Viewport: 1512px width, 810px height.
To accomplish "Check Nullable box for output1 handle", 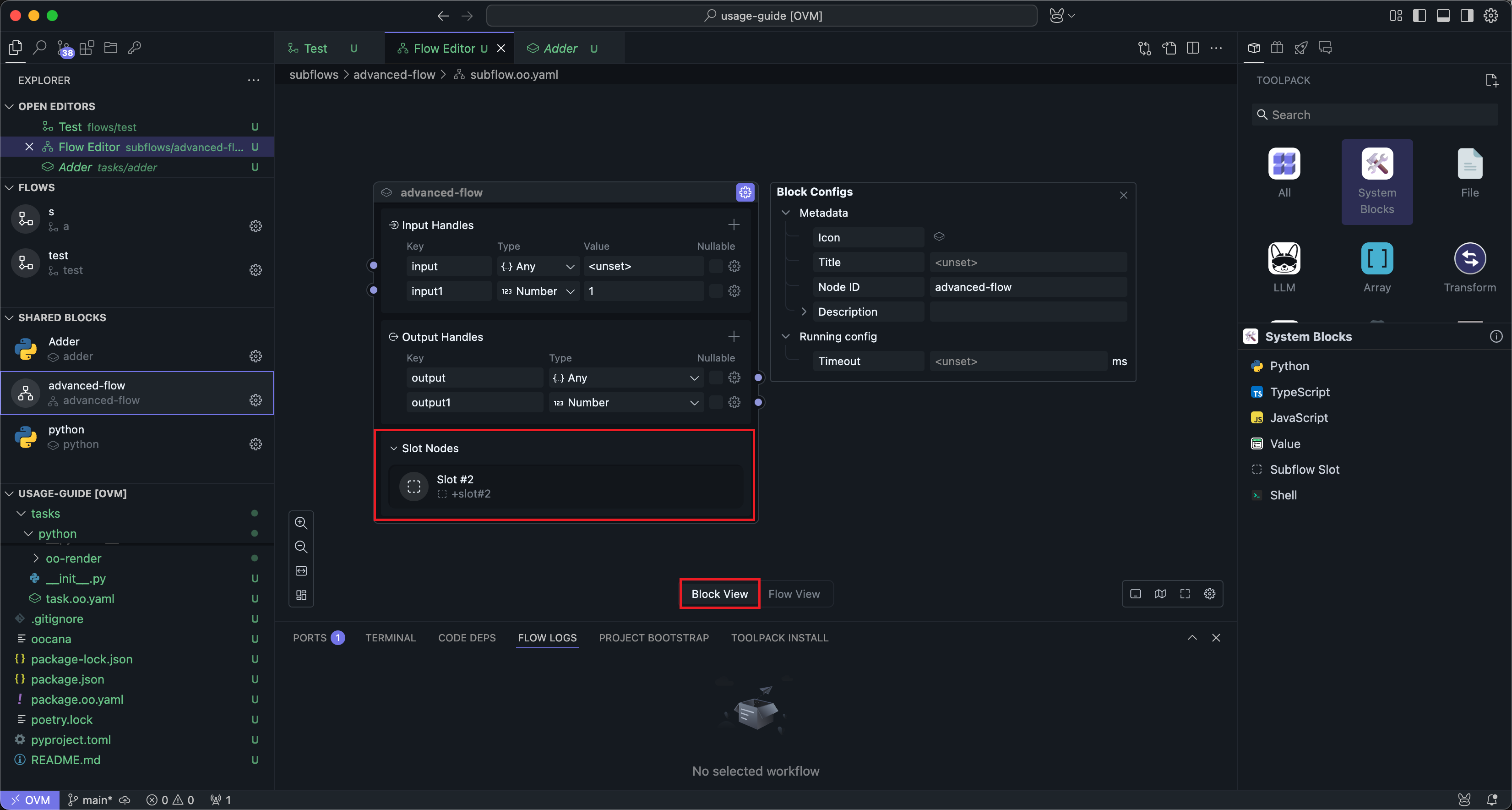I will (716, 402).
